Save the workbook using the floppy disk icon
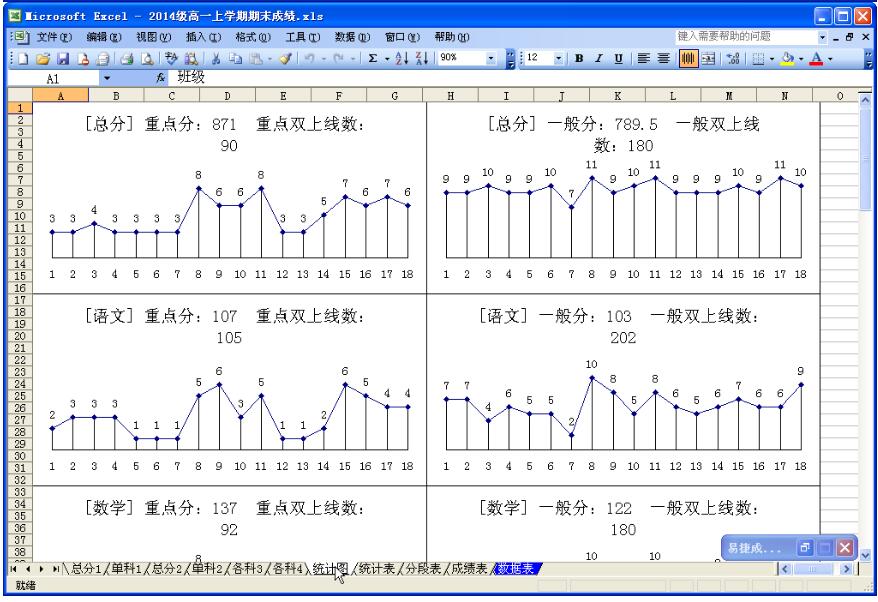This screenshot has width=878, height=602. click(63, 58)
